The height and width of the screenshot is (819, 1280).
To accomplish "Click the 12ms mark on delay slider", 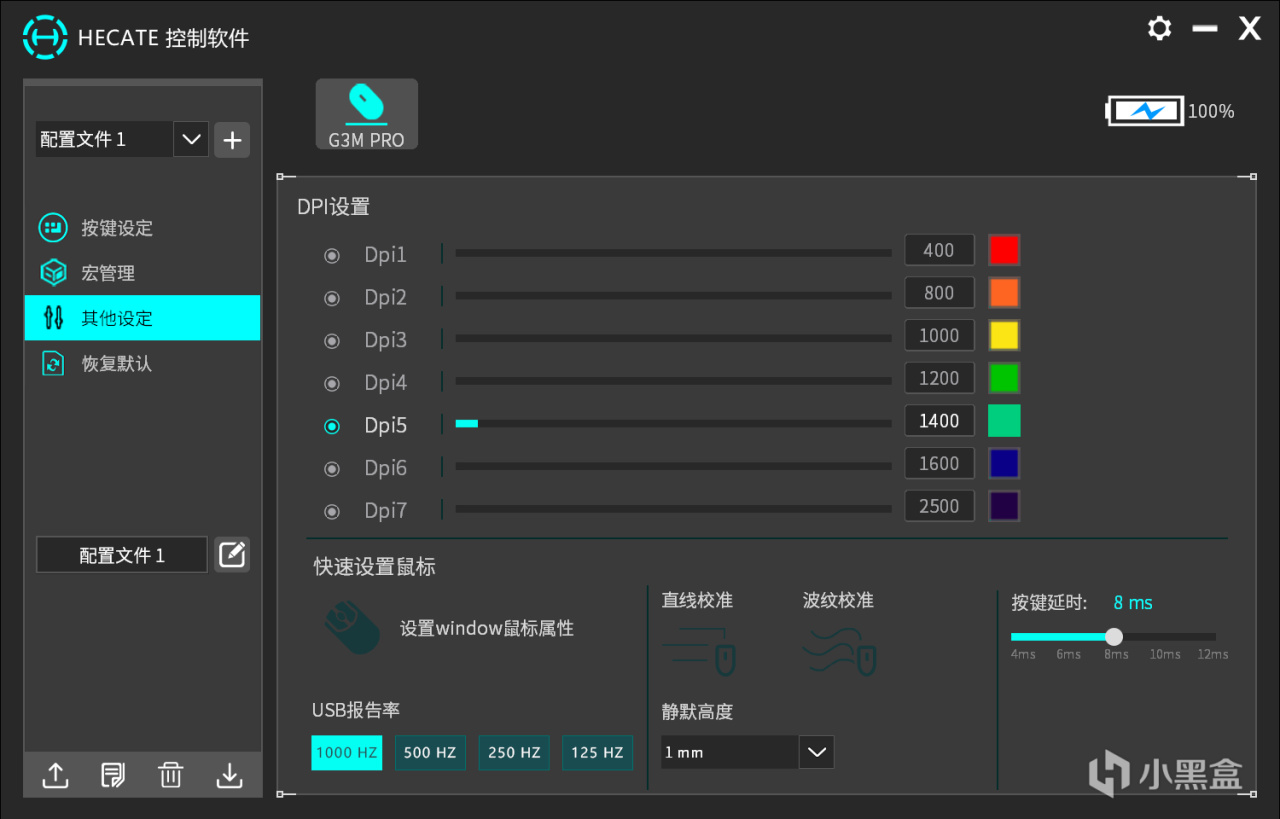I will pyautogui.click(x=1213, y=654).
